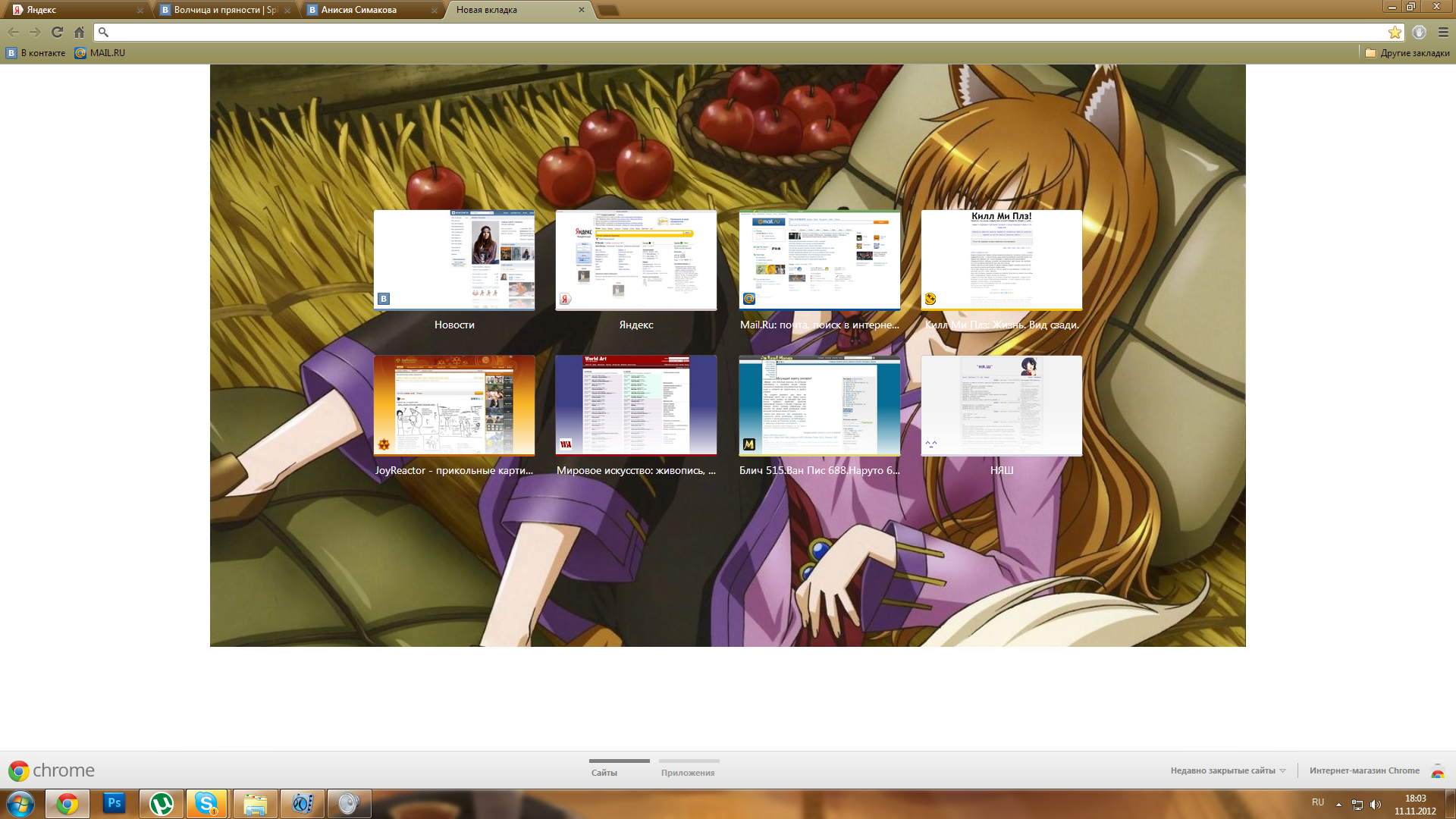Open the Chrome menu with three lines
Image resolution: width=1456 pixels, height=819 pixels.
1443,32
